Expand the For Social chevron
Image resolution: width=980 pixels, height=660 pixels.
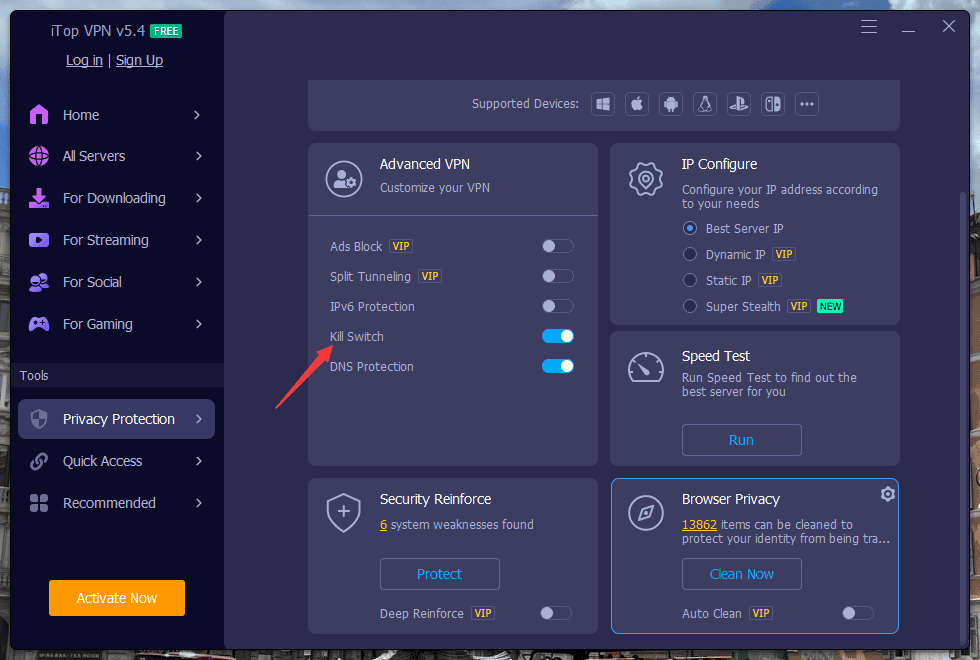199,282
